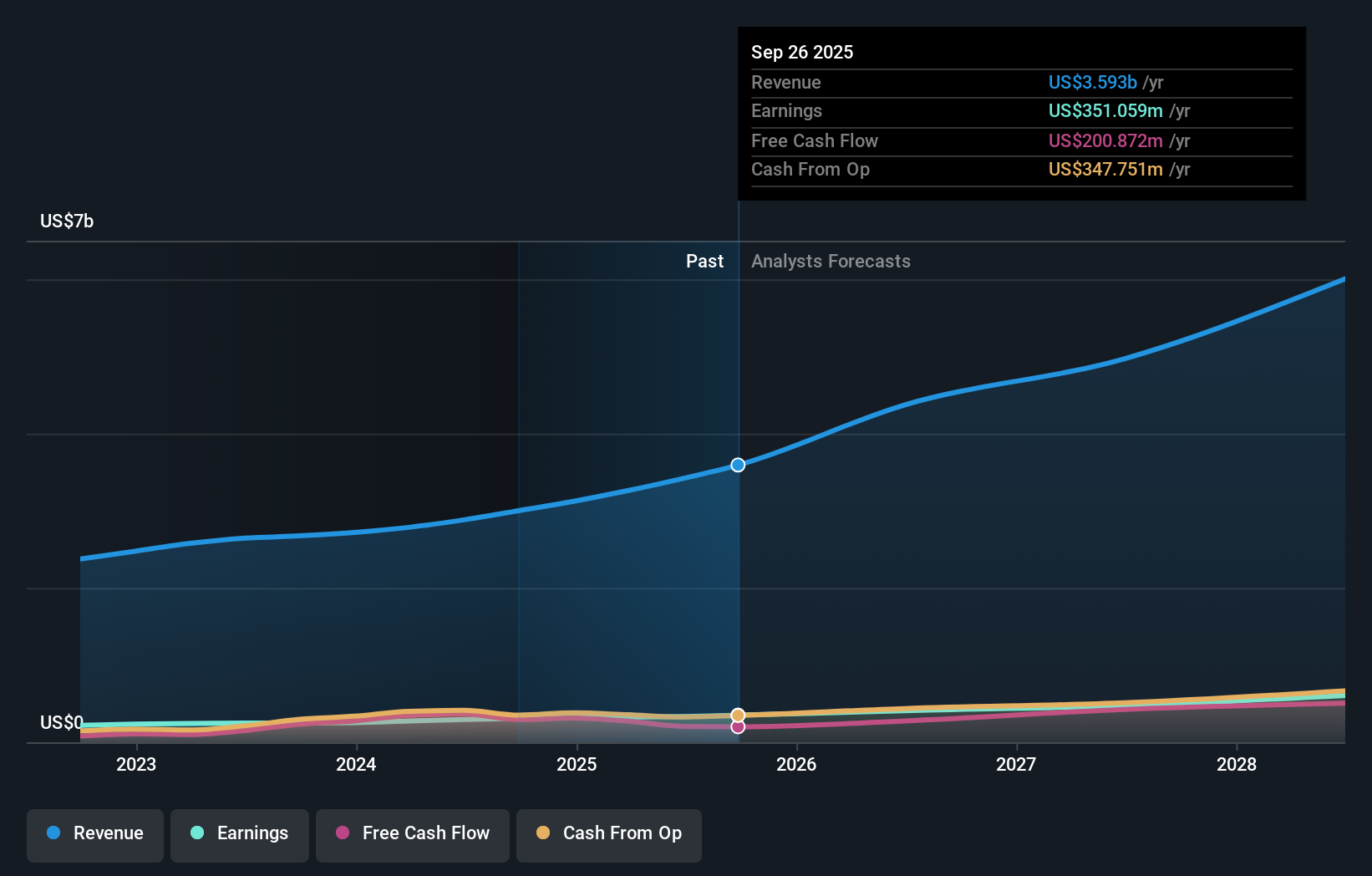Select the orange Cash From Op chart marker
1372x876 pixels.
[737, 715]
